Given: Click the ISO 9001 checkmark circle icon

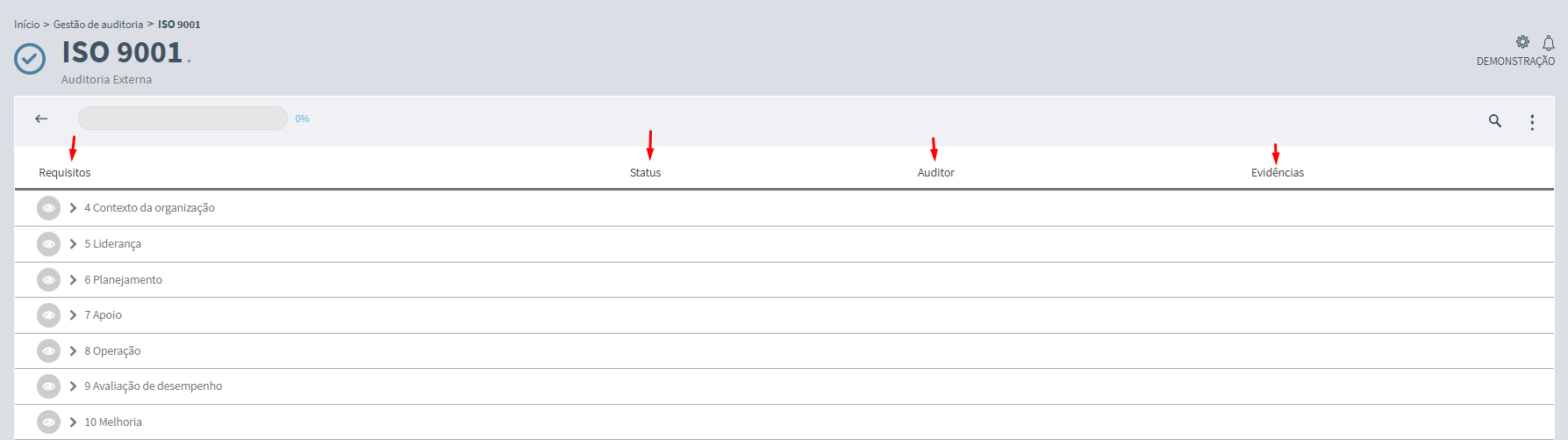Looking at the screenshot, I should tap(30, 59).
